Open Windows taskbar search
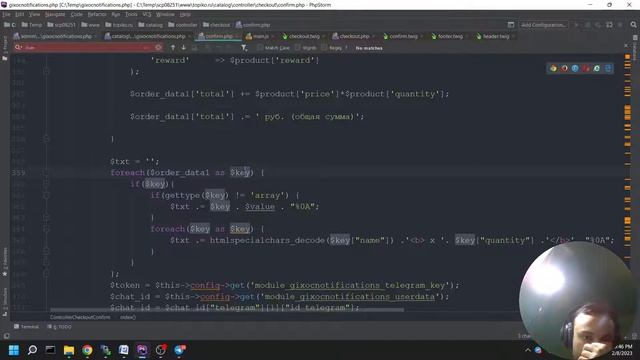 point(32,350)
